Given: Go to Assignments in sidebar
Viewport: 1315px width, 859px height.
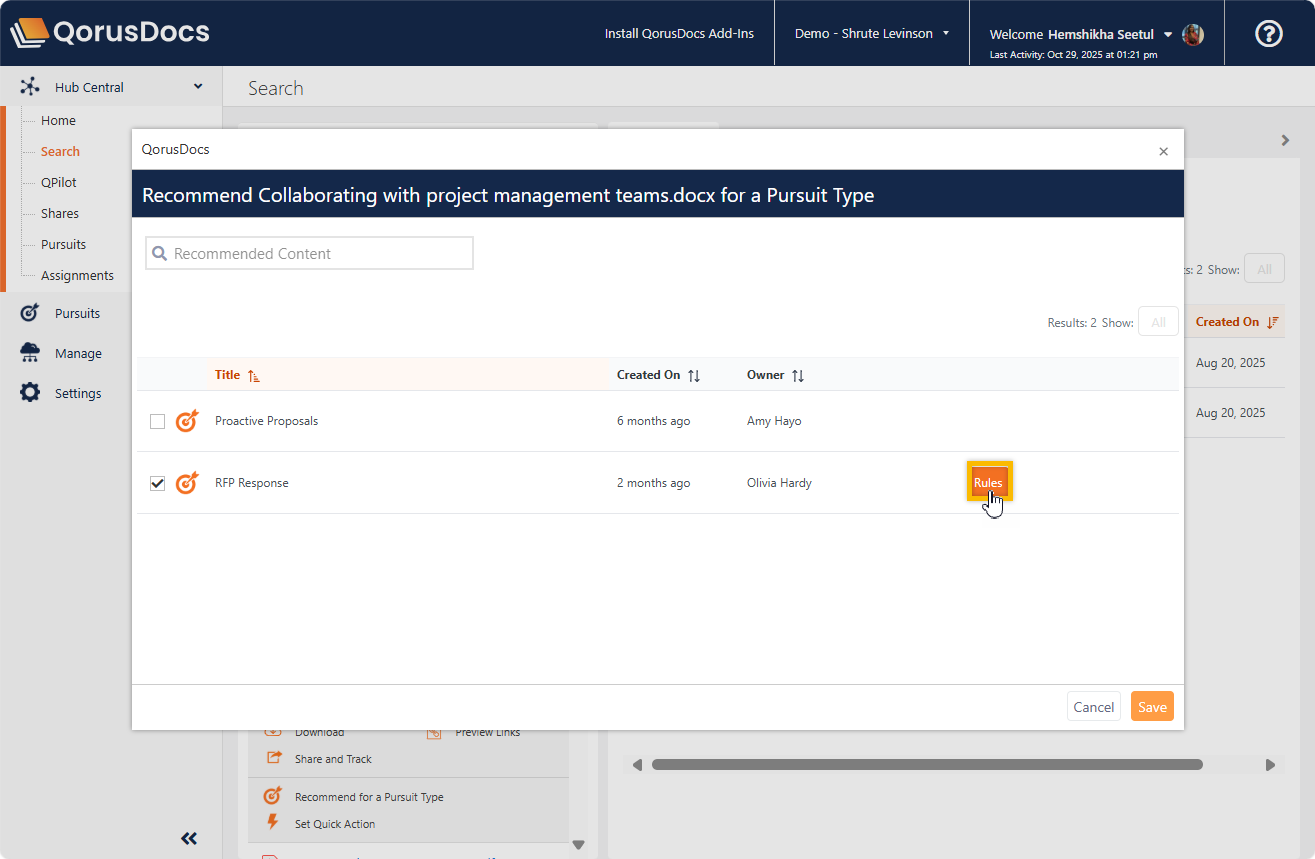Looking at the screenshot, I should click(x=77, y=275).
